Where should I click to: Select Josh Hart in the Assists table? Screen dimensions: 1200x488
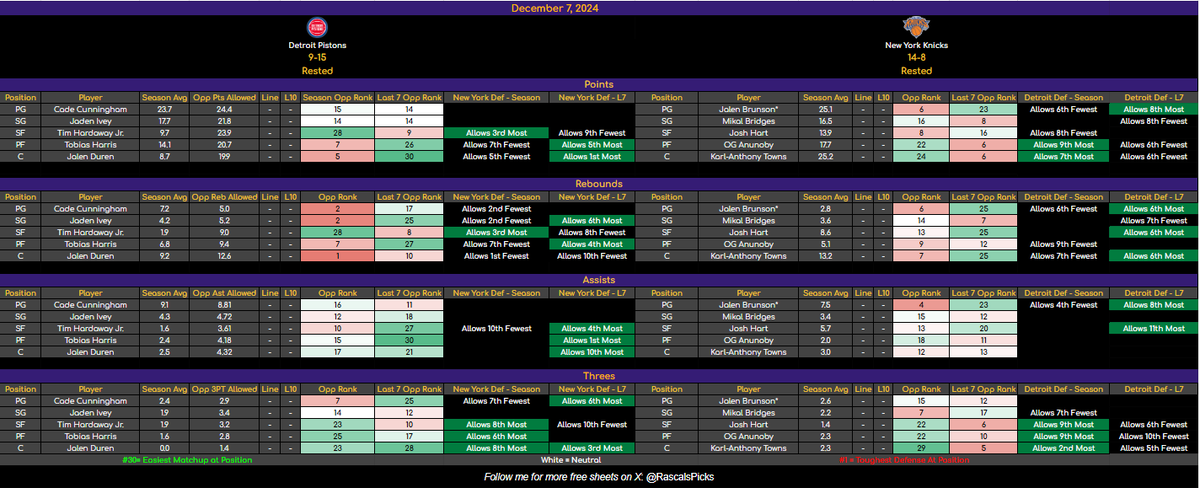point(748,327)
